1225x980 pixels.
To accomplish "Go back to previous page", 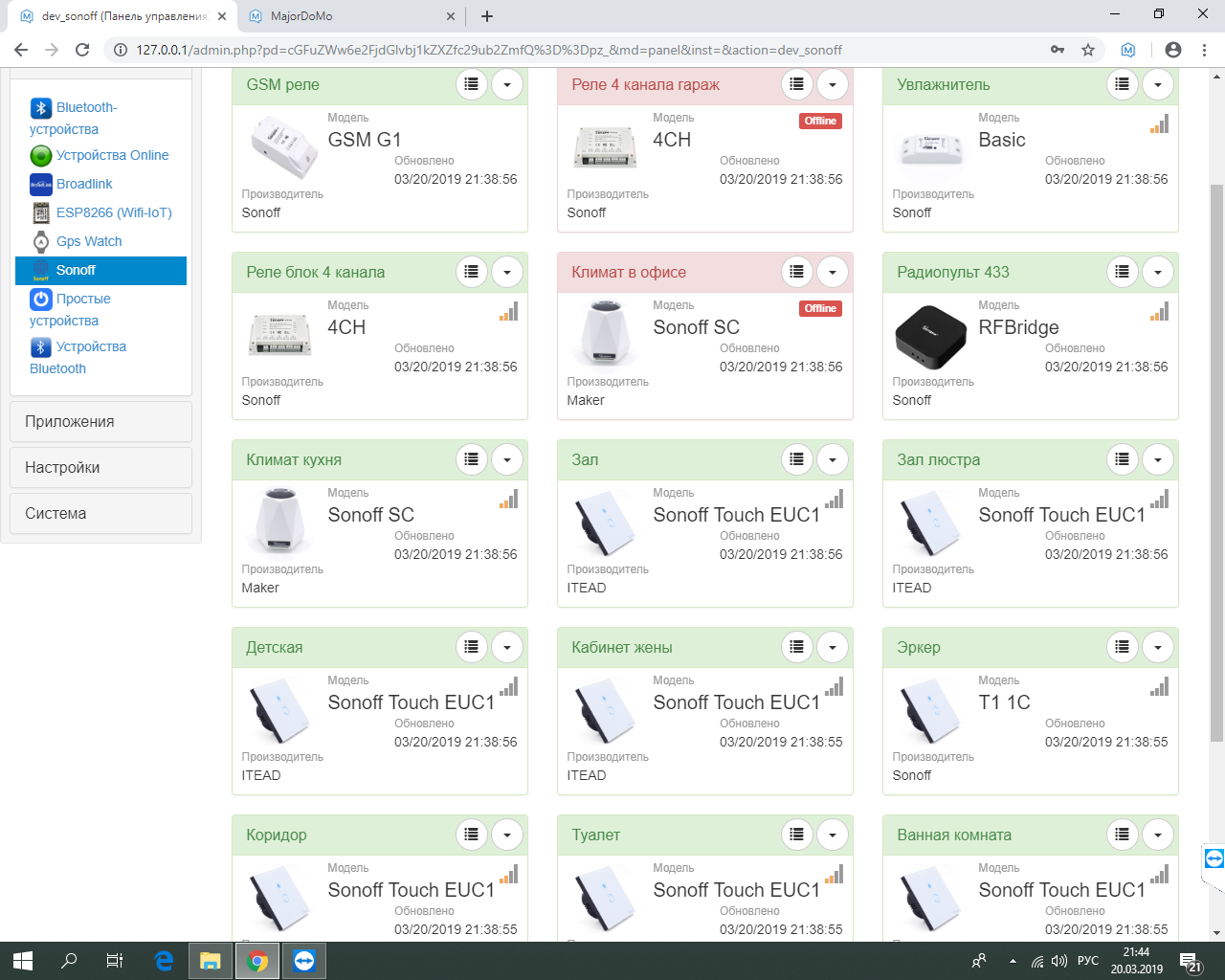I will [x=21, y=50].
